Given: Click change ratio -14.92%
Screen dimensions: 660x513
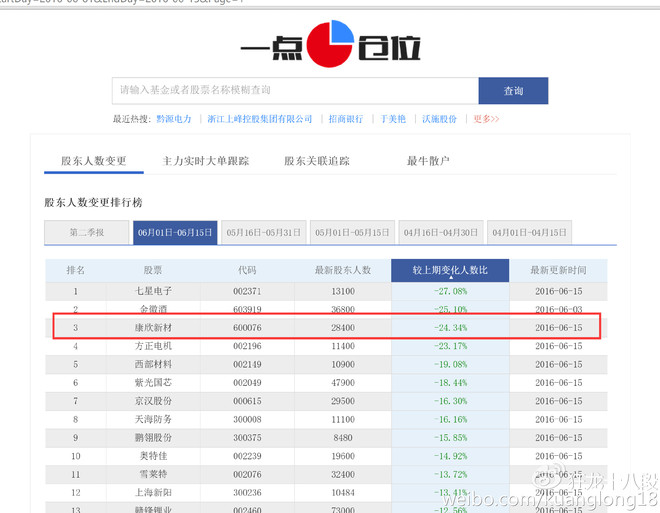Looking at the screenshot, I should click(450, 456).
